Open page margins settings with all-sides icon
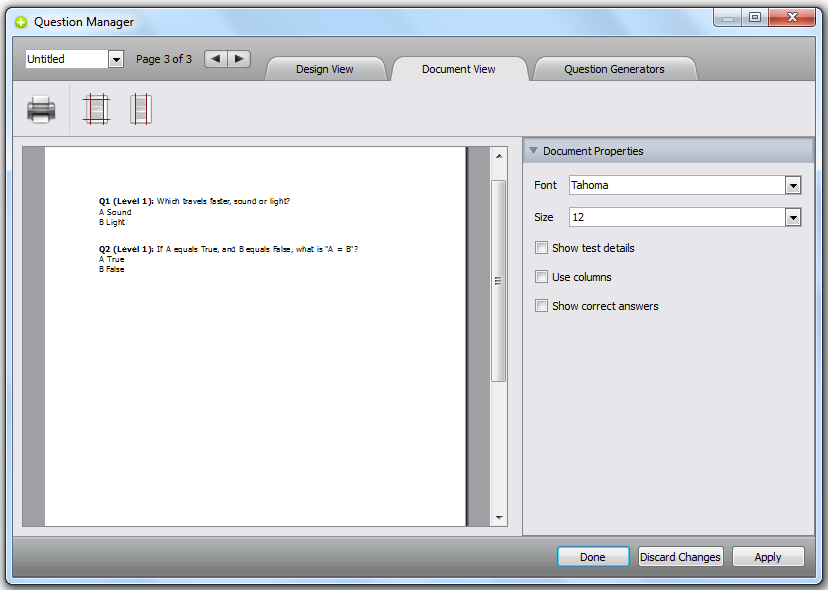The image size is (828, 590). tap(95, 109)
